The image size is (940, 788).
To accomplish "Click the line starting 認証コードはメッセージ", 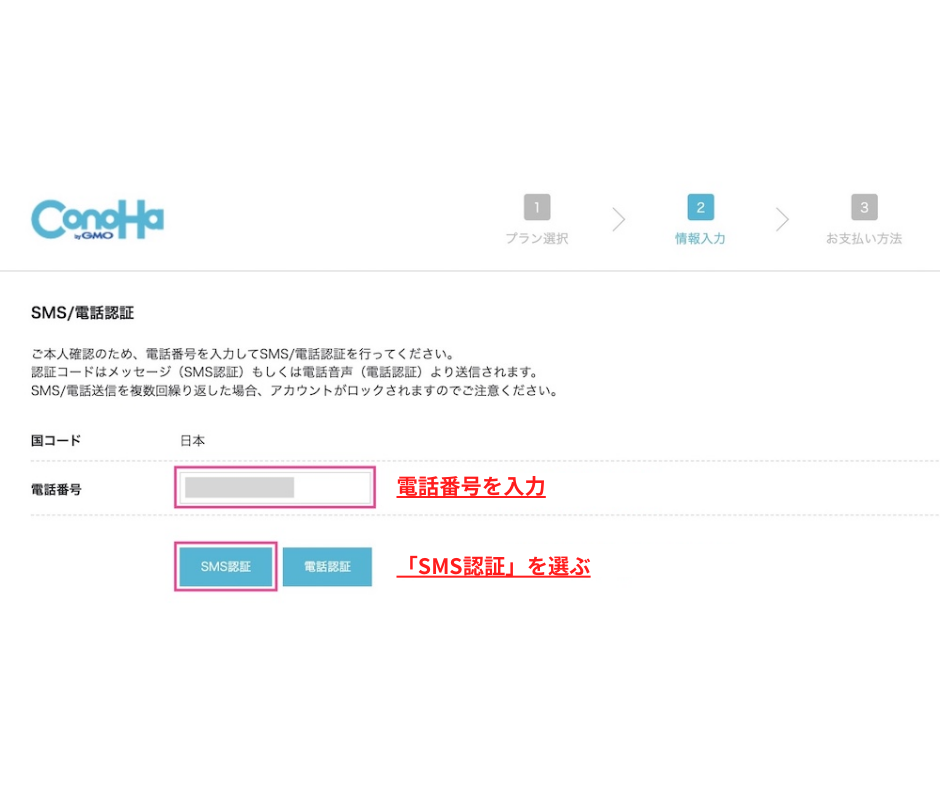I will (285, 372).
